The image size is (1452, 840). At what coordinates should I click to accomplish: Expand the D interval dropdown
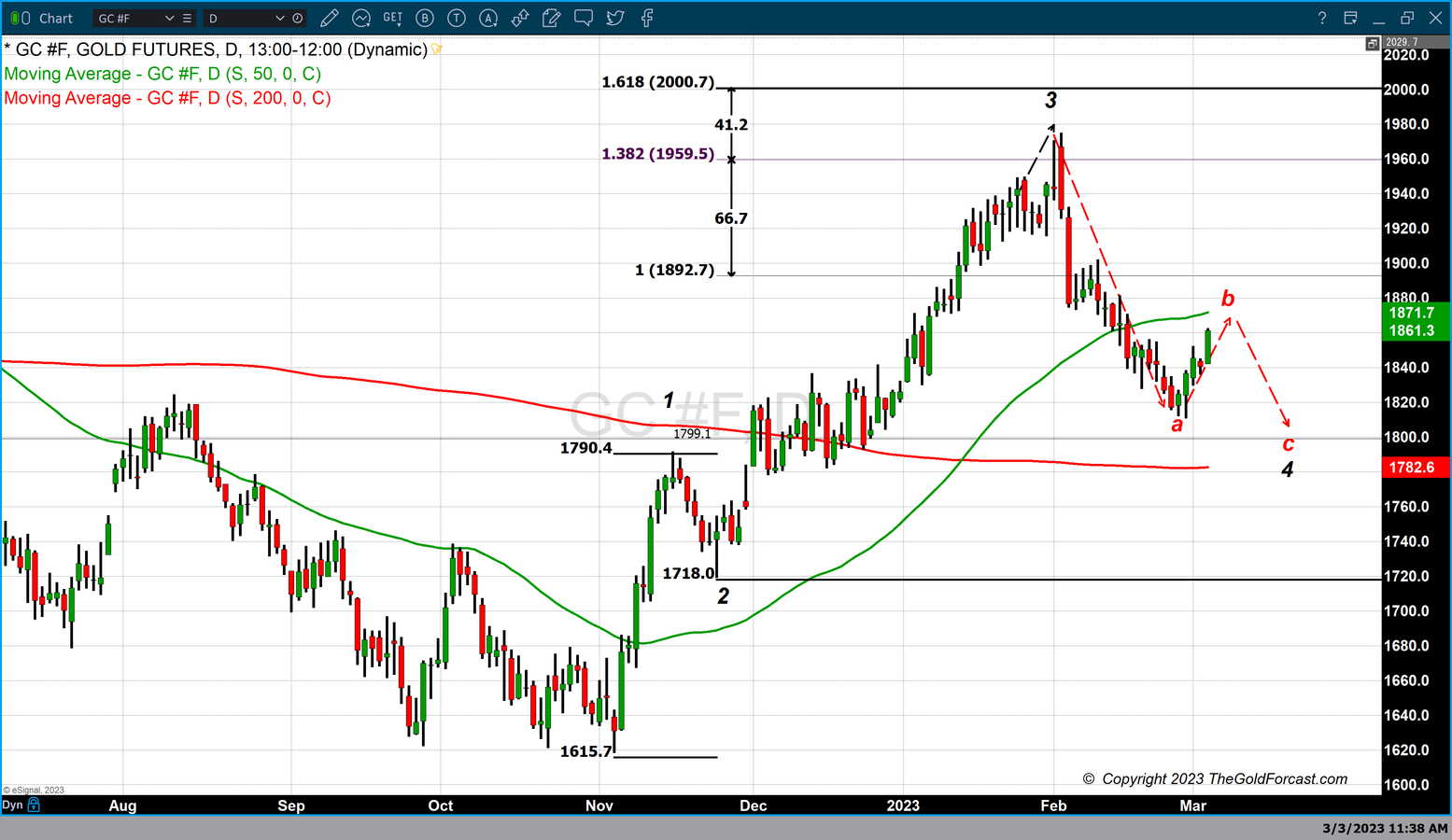(x=279, y=18)
